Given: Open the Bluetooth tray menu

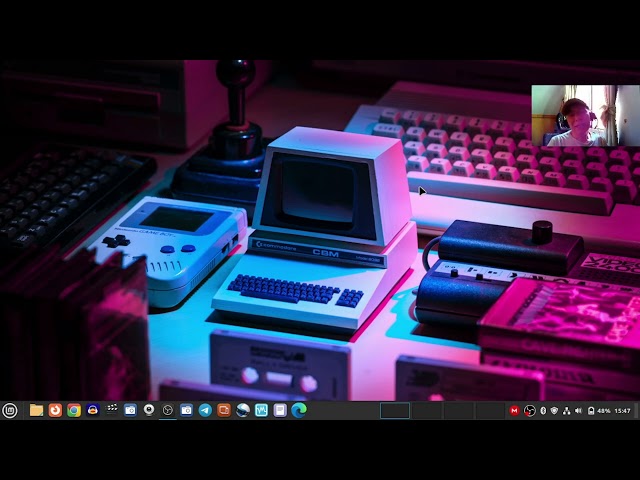Looking at the screenshot, I should pos(543,411).
